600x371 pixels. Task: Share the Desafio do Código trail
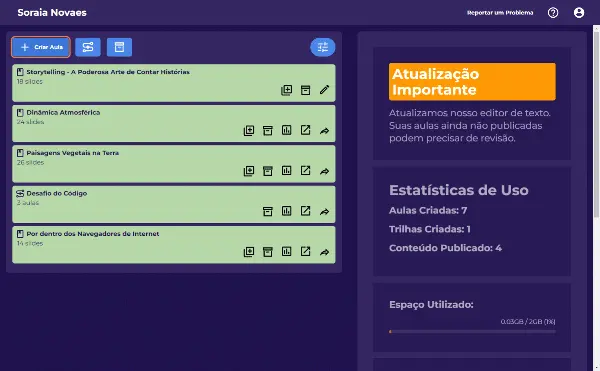(x=324, y=212)
